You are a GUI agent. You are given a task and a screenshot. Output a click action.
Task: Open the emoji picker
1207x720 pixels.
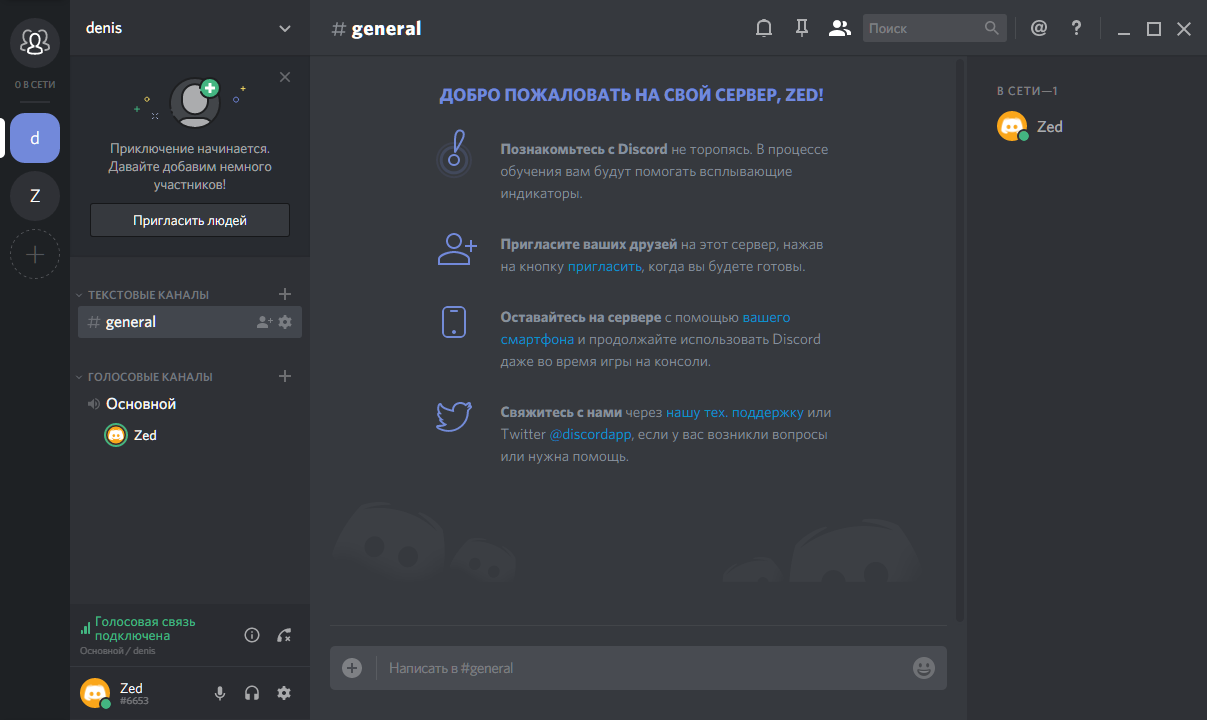tap(924, 668)
